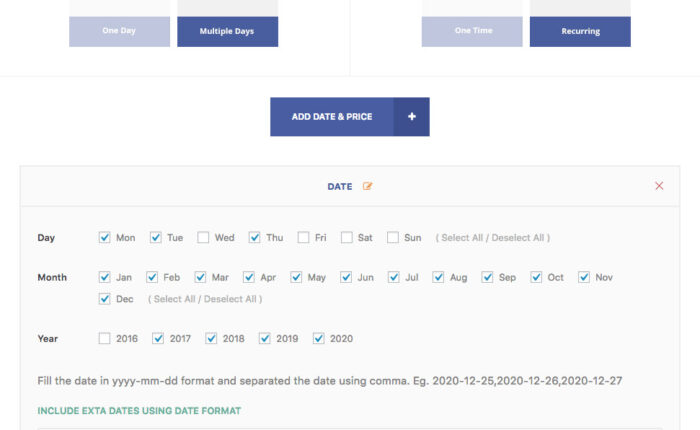
Task: Check the Fri day checkbox
Action: point(304,238)
